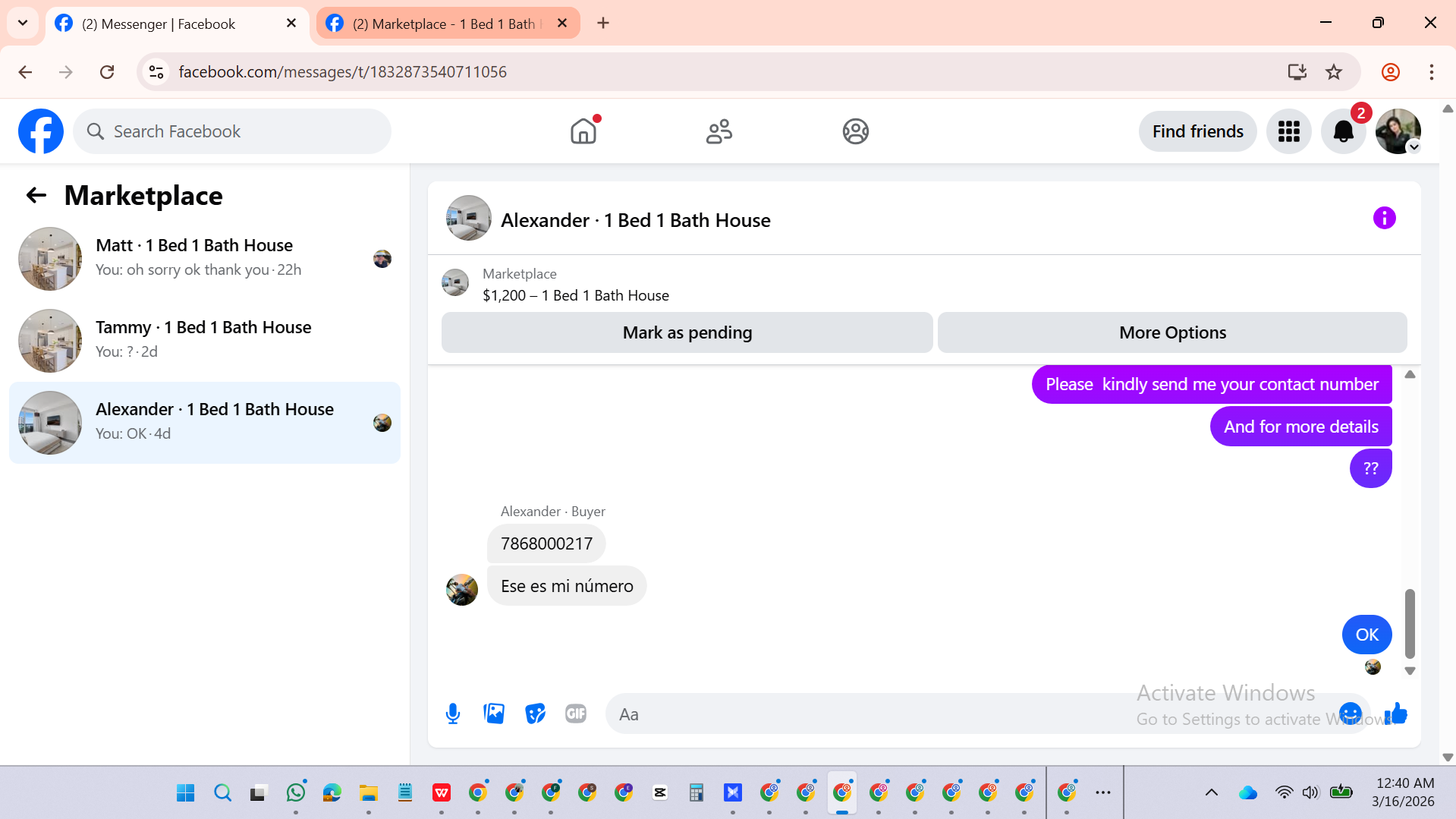Image resolution: width=1456 pixels, height=819 pixels.
Task: Show hidden system tray icons
Action: click(1211, 793)
